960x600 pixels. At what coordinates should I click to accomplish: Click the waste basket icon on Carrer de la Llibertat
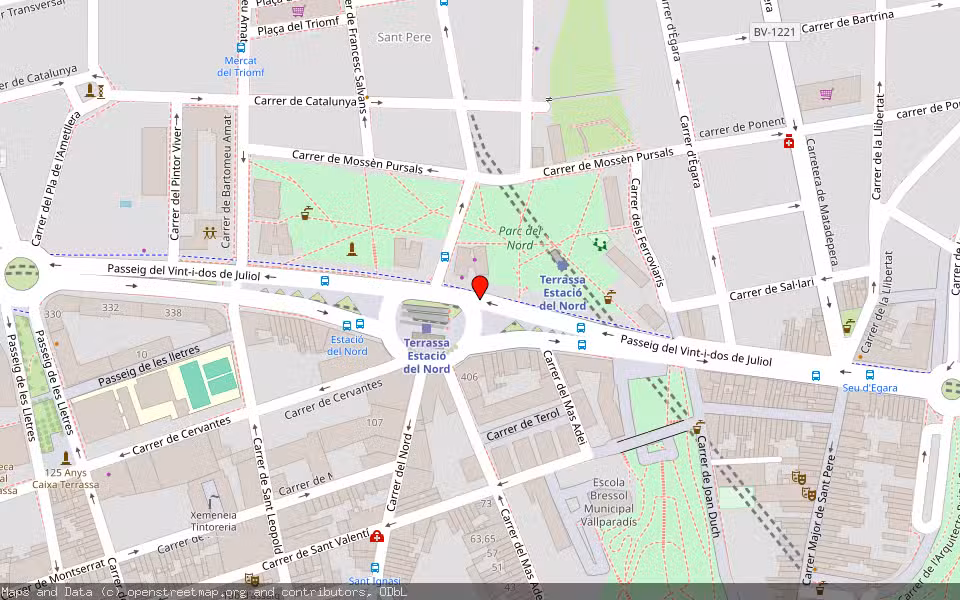pyautogui.click(x=846, y=327)
